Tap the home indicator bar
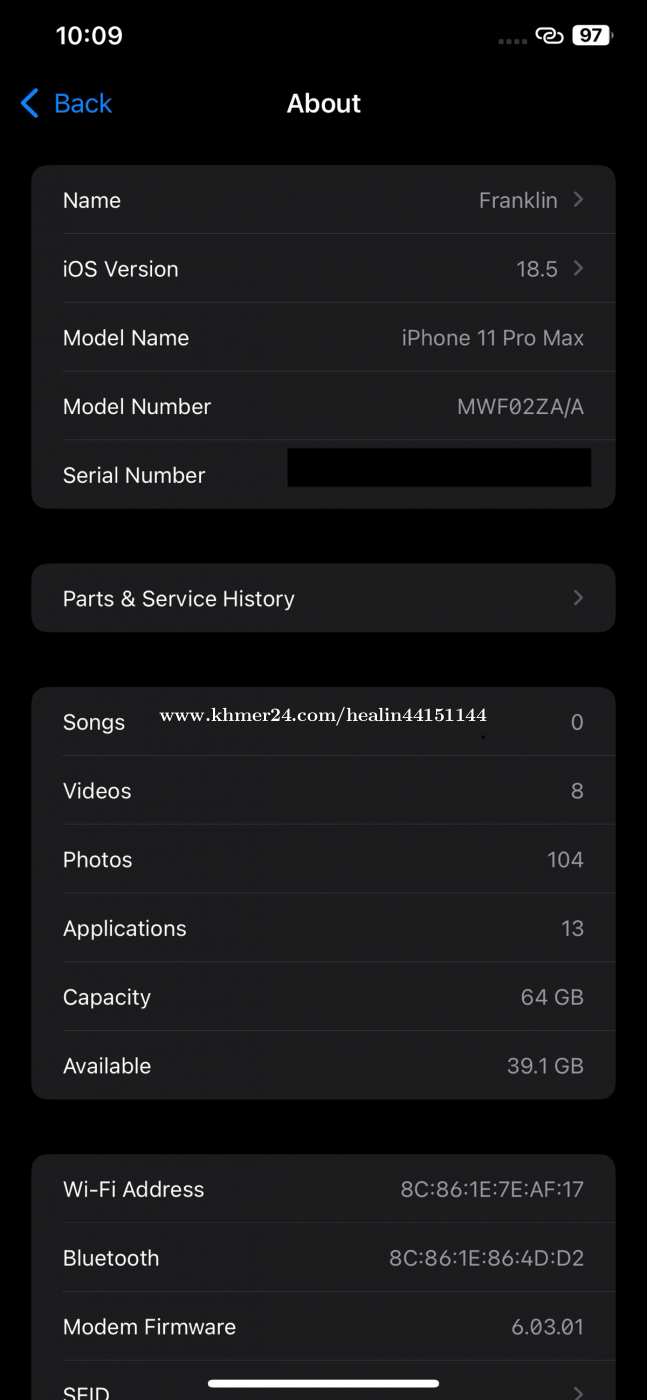Image resolution: width=647 pixels, height=1400 pixels. [x=323, y=1384]
